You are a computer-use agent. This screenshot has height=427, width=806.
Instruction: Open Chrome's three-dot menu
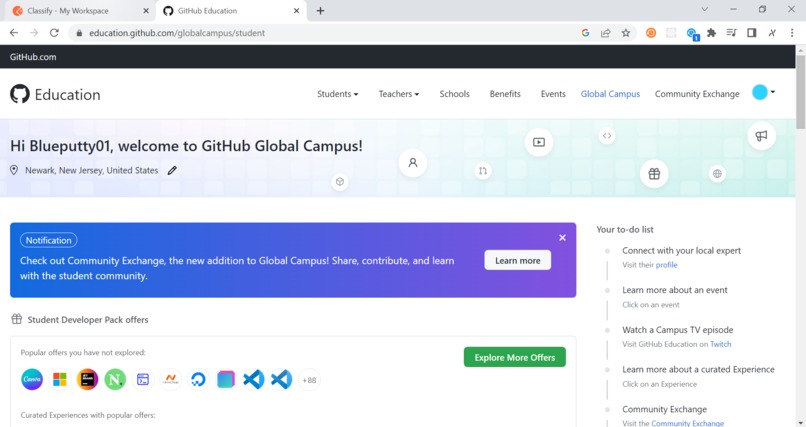tap(792, 33)
